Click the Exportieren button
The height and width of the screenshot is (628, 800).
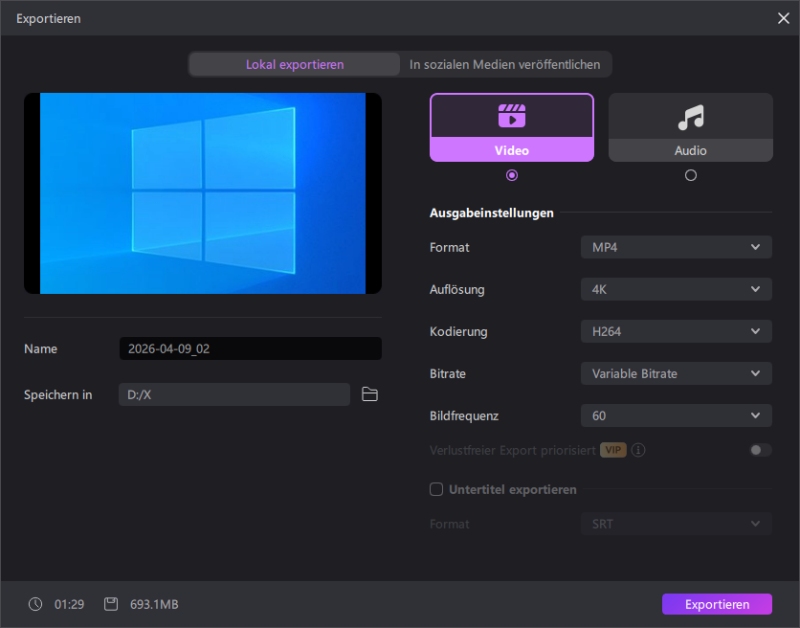click(x=717, y=604)
